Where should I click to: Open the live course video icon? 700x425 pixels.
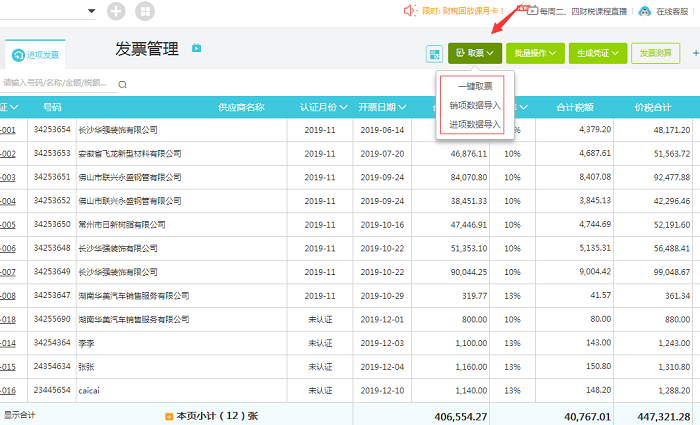click(x=533, y=11)
